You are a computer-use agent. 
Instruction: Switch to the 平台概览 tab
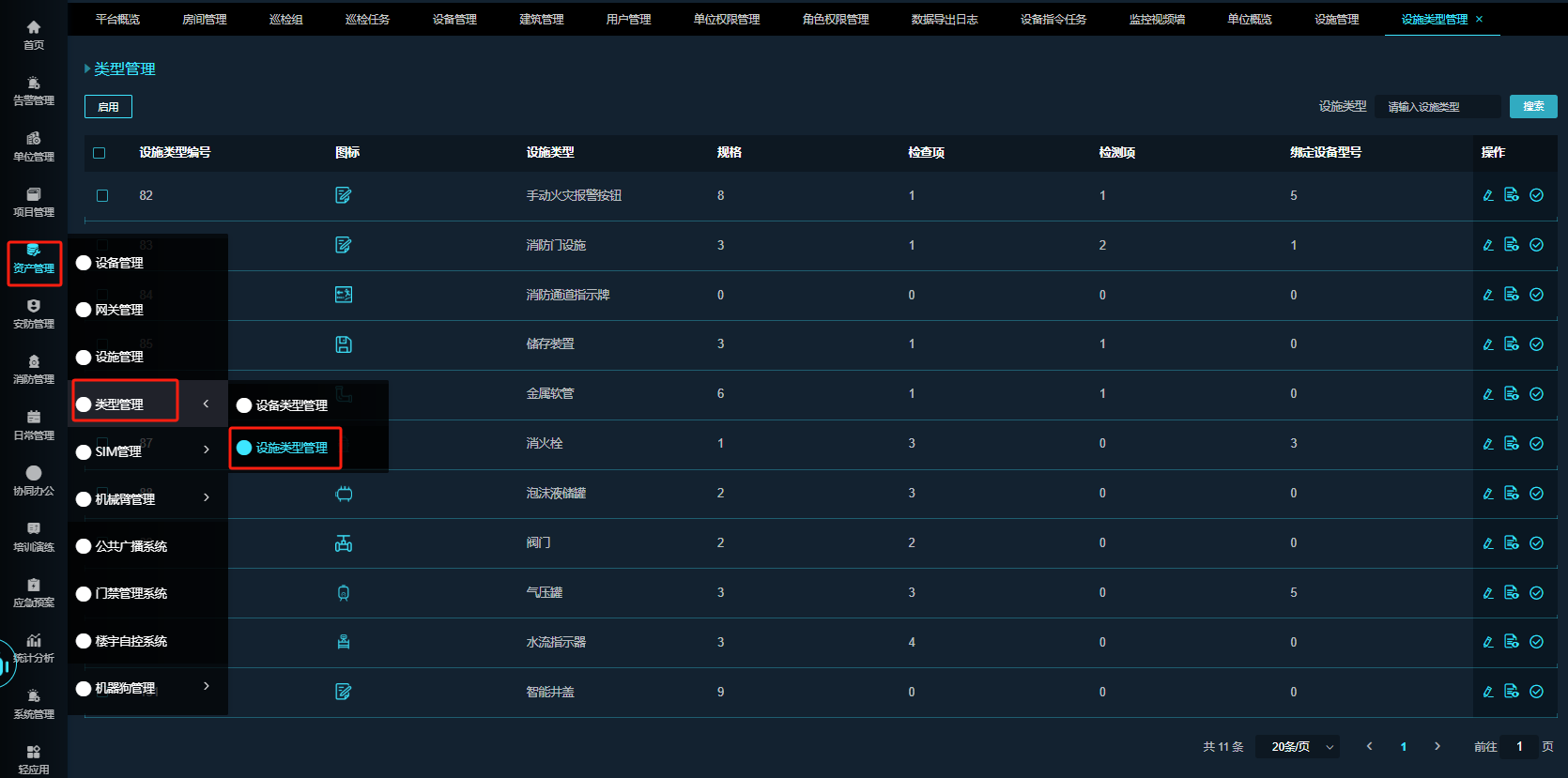click(x=117, y=19)
